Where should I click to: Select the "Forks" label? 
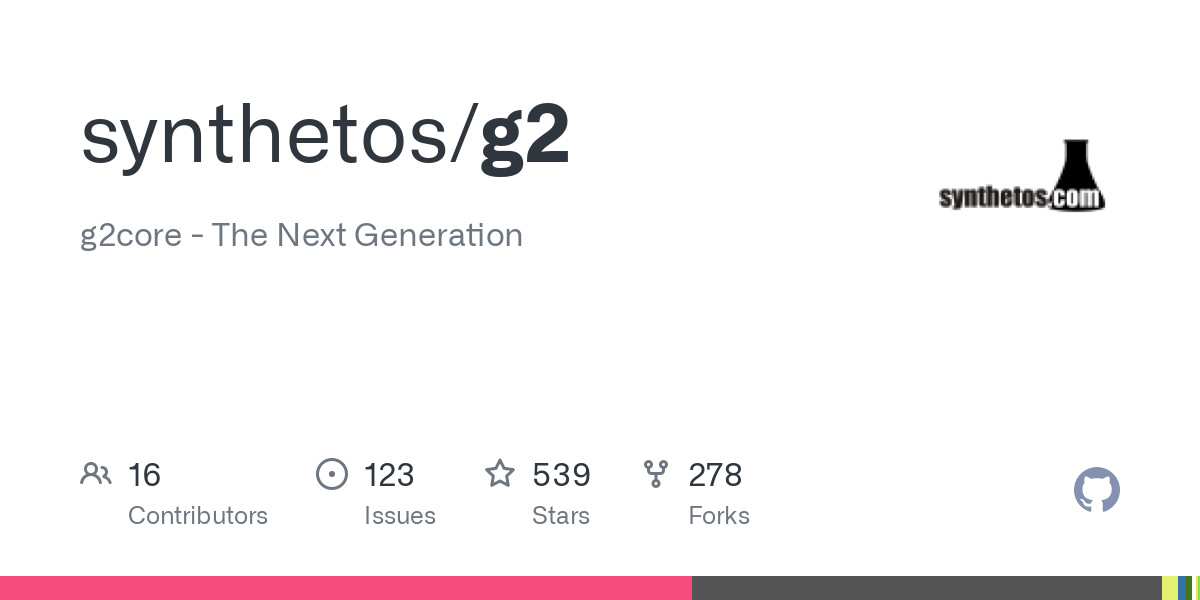(x=719, y=516)
